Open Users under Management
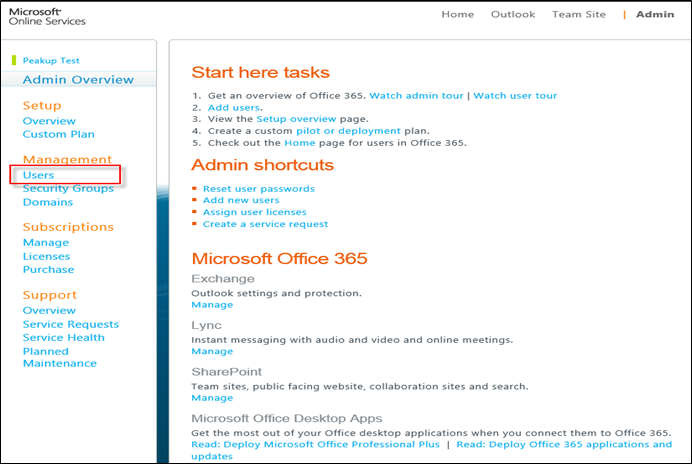692x464 pixels. click(38, 175)
